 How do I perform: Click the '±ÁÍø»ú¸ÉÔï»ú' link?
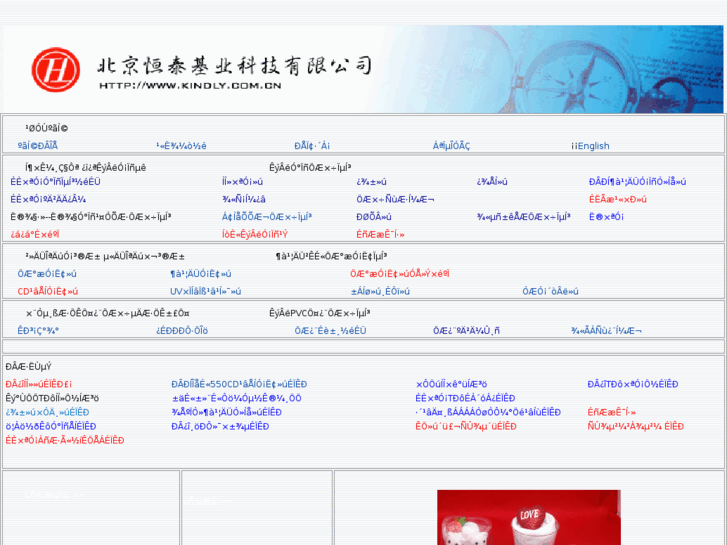click(380, 291)
